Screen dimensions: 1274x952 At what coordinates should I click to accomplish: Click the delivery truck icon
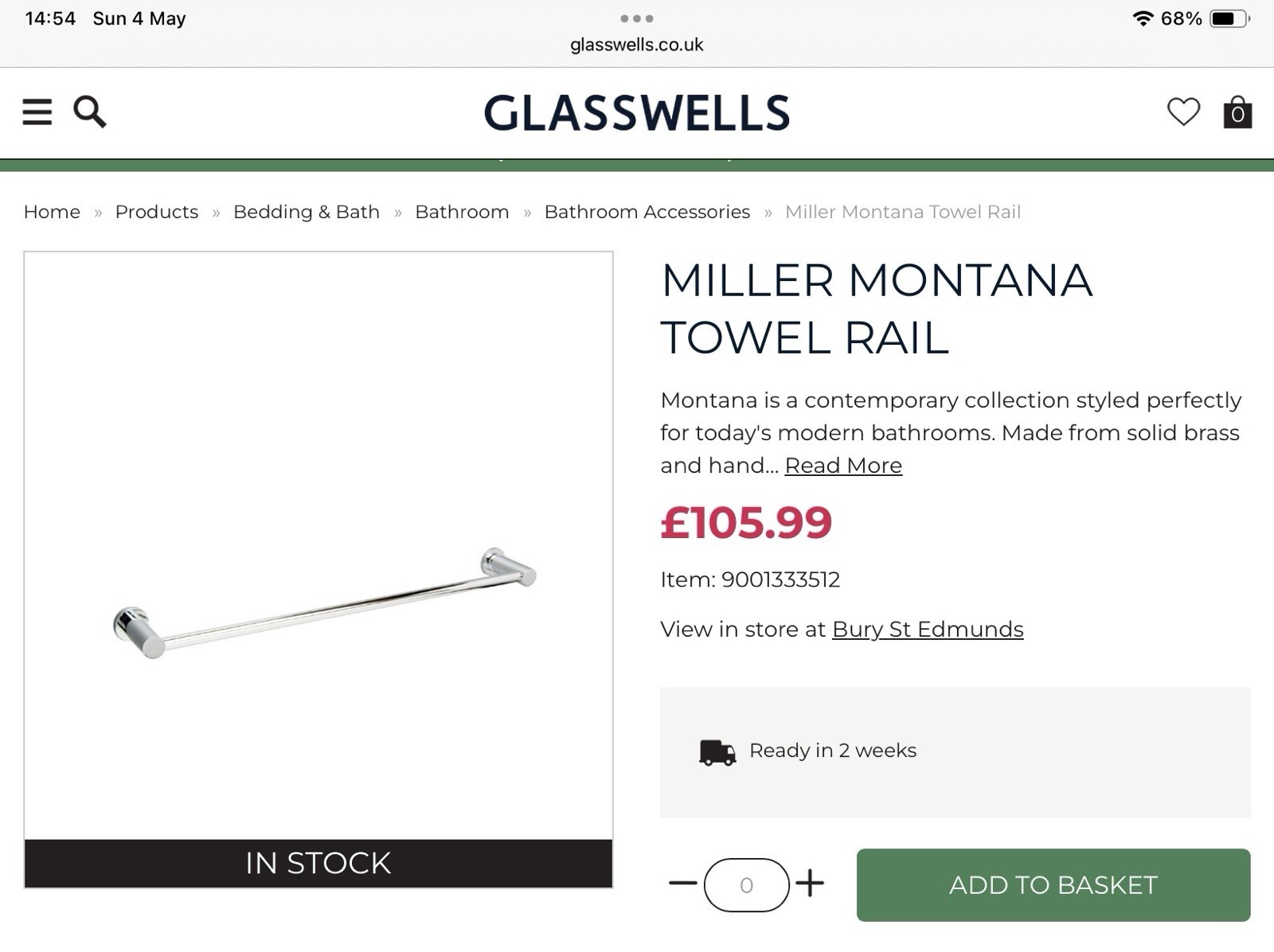point(717,751)
